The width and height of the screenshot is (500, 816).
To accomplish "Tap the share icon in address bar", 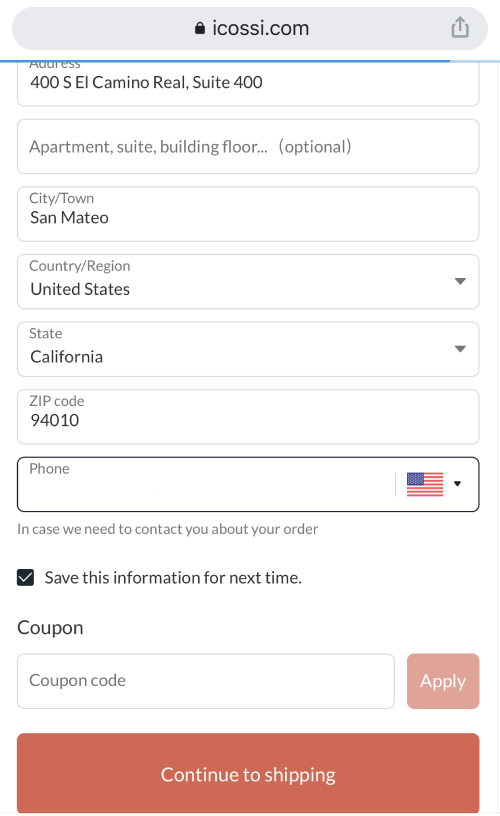I will click(459, 28).
